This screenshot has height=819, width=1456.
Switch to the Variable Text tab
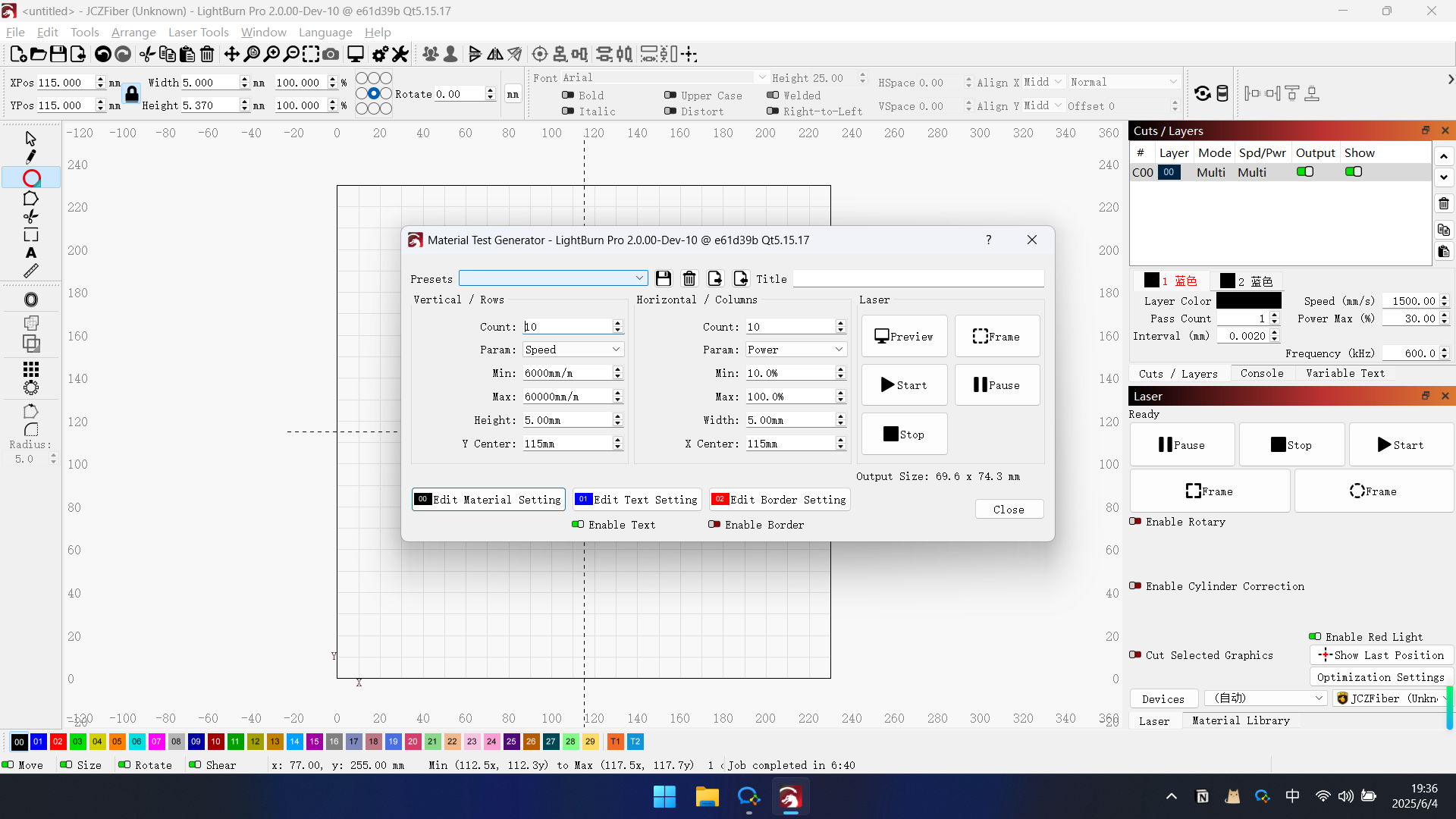1345,373
